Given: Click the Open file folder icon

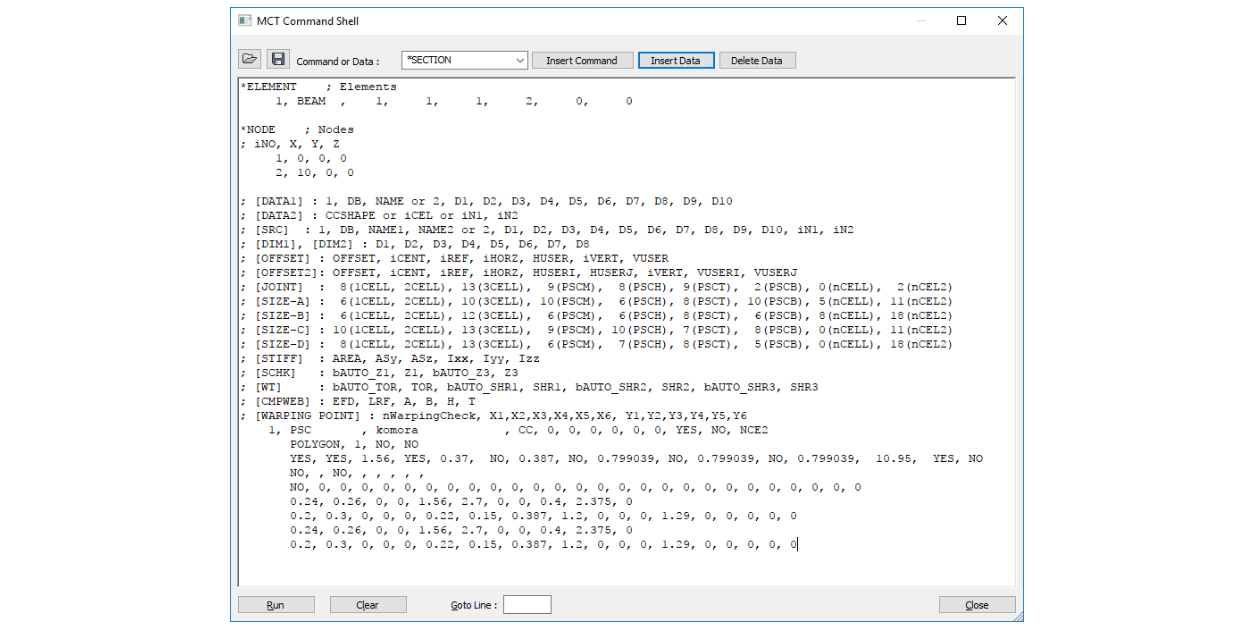Looking at the screenshot, I should pyautogui.click(x=249, y=60).
